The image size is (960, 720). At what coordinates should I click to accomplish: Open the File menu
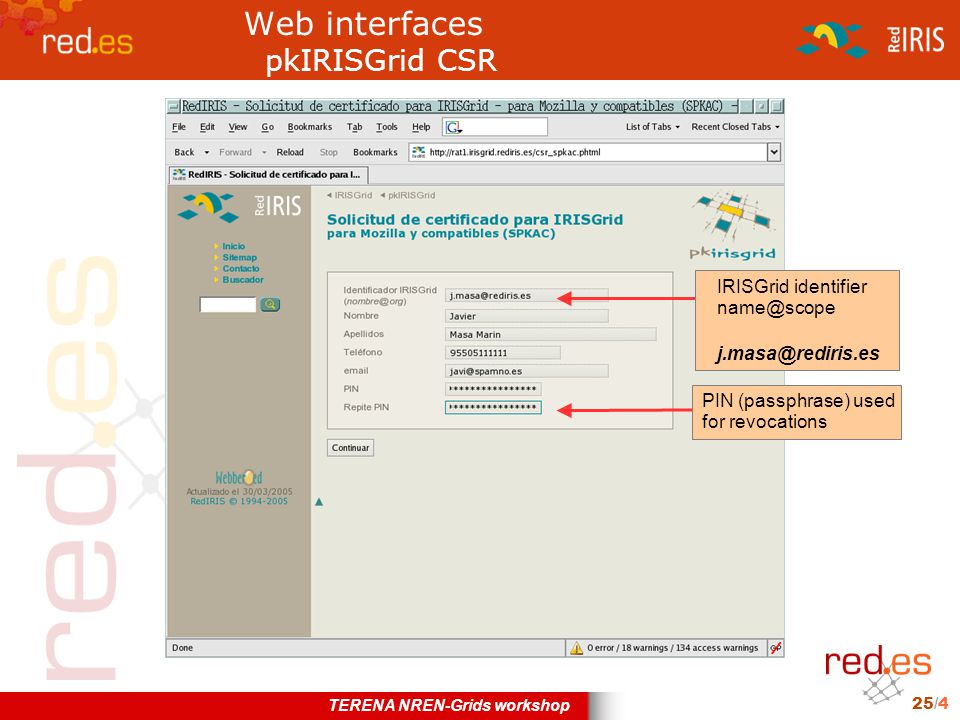[x=179, y=127]
